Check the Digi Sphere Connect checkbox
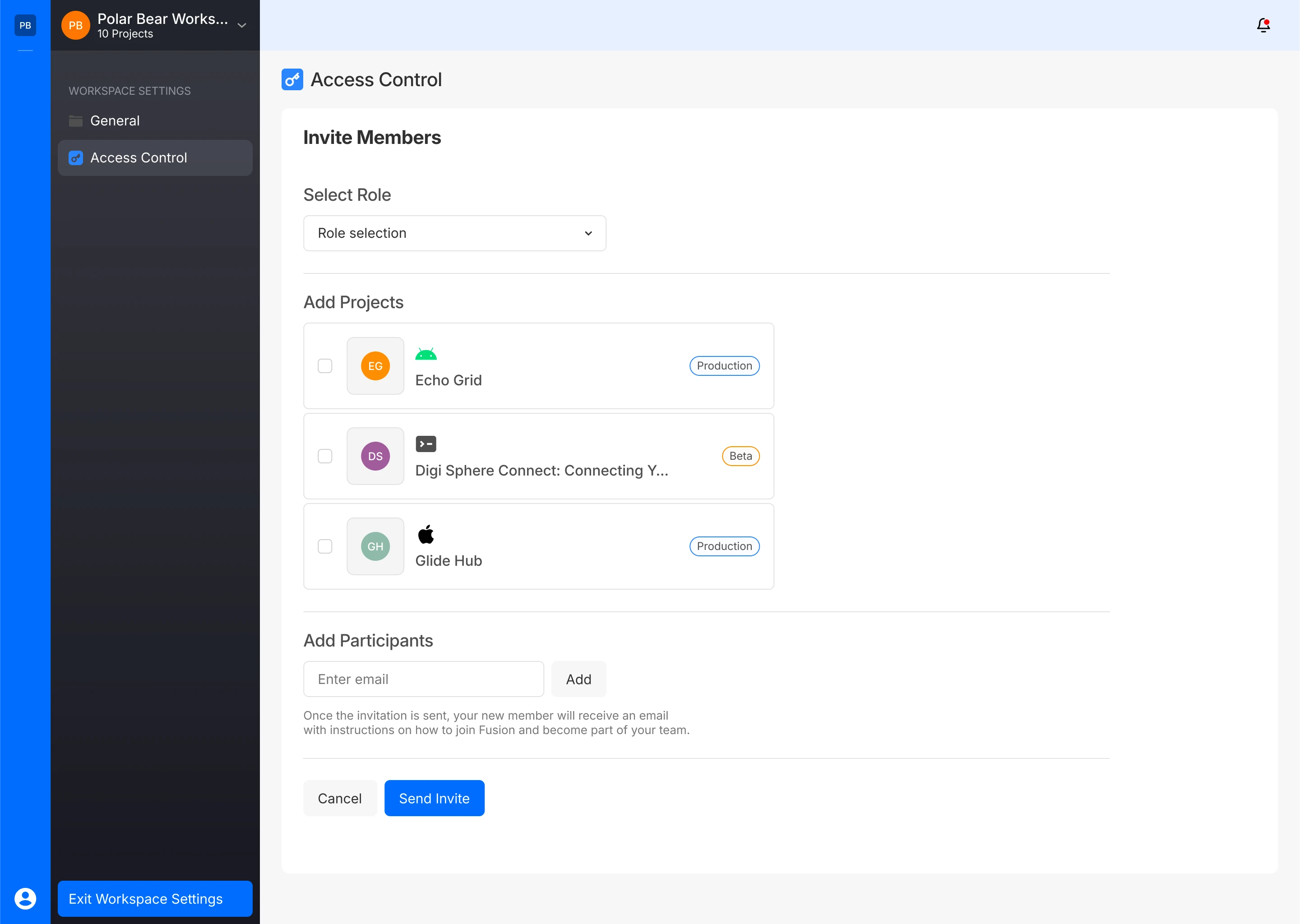Screen dimensions: 1300x924 click(x=325, y=456)
